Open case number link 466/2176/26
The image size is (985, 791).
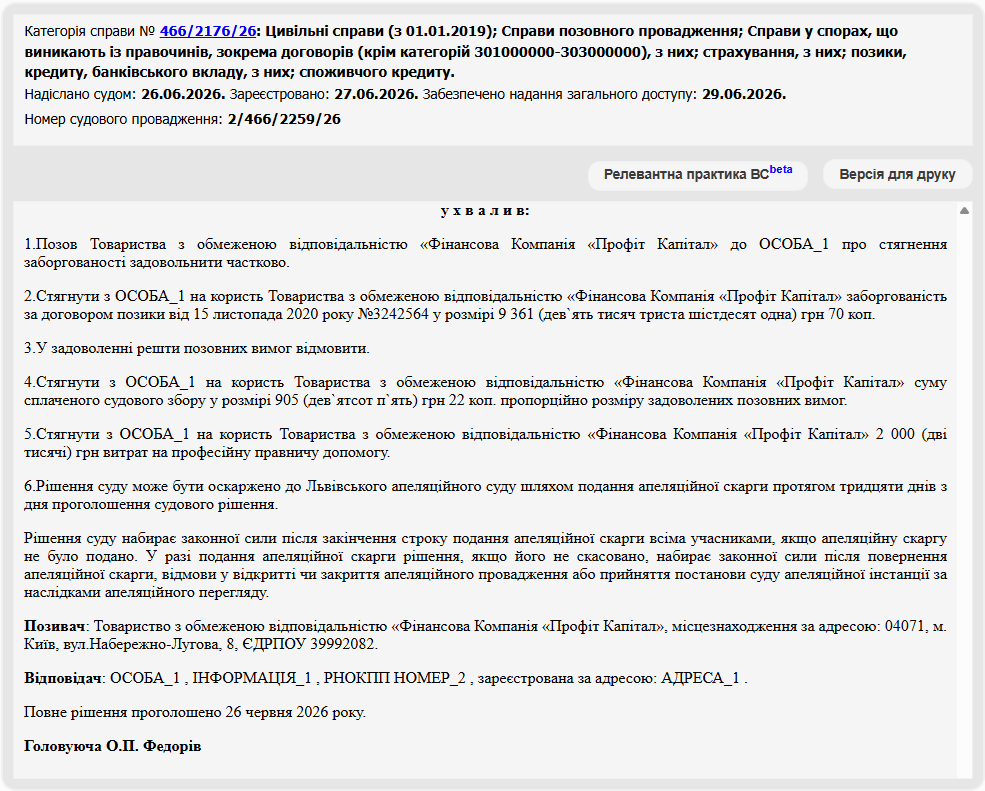pyautogui.click(x=208, y=31)
